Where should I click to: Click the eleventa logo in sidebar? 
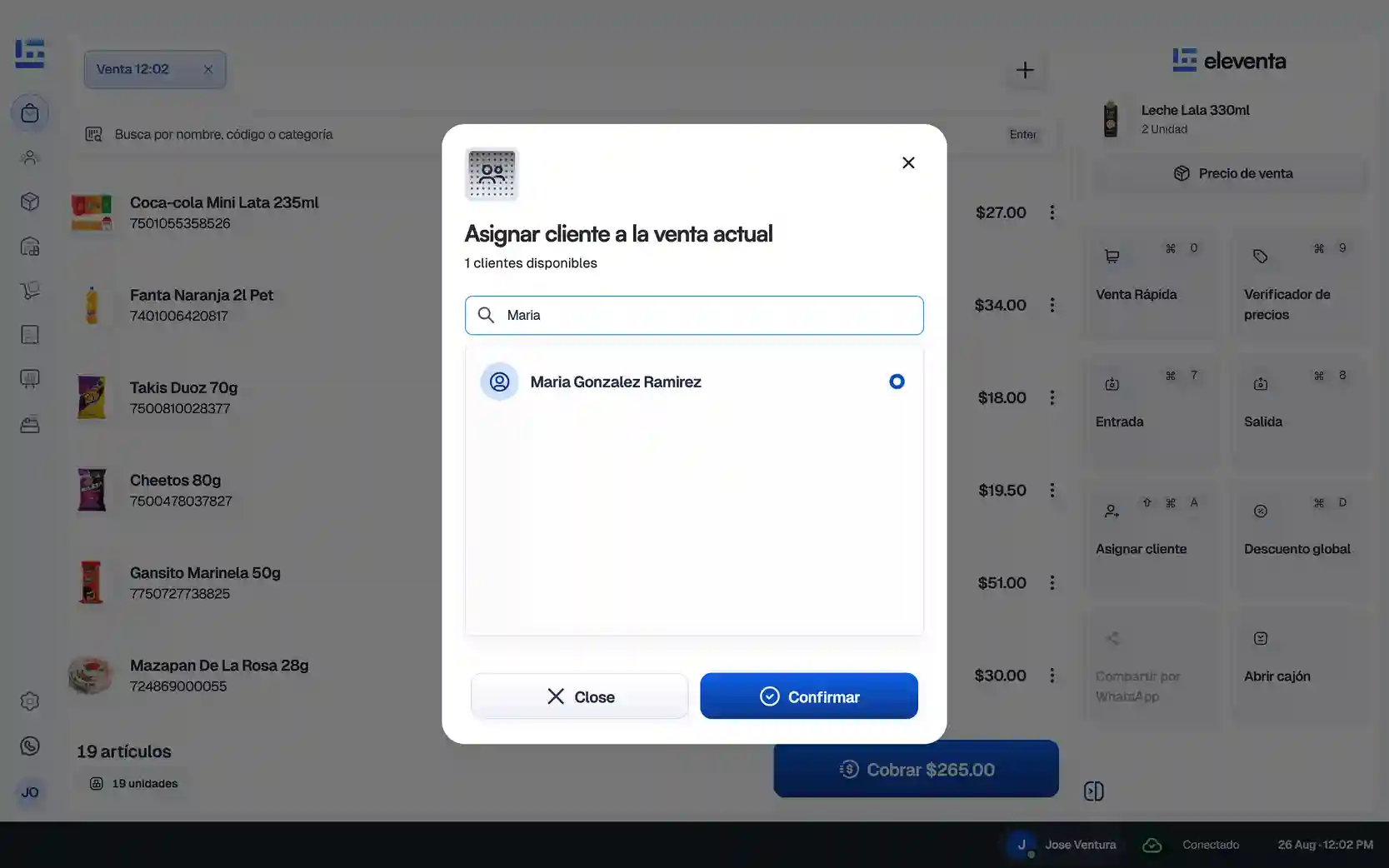tap(30, 54)
